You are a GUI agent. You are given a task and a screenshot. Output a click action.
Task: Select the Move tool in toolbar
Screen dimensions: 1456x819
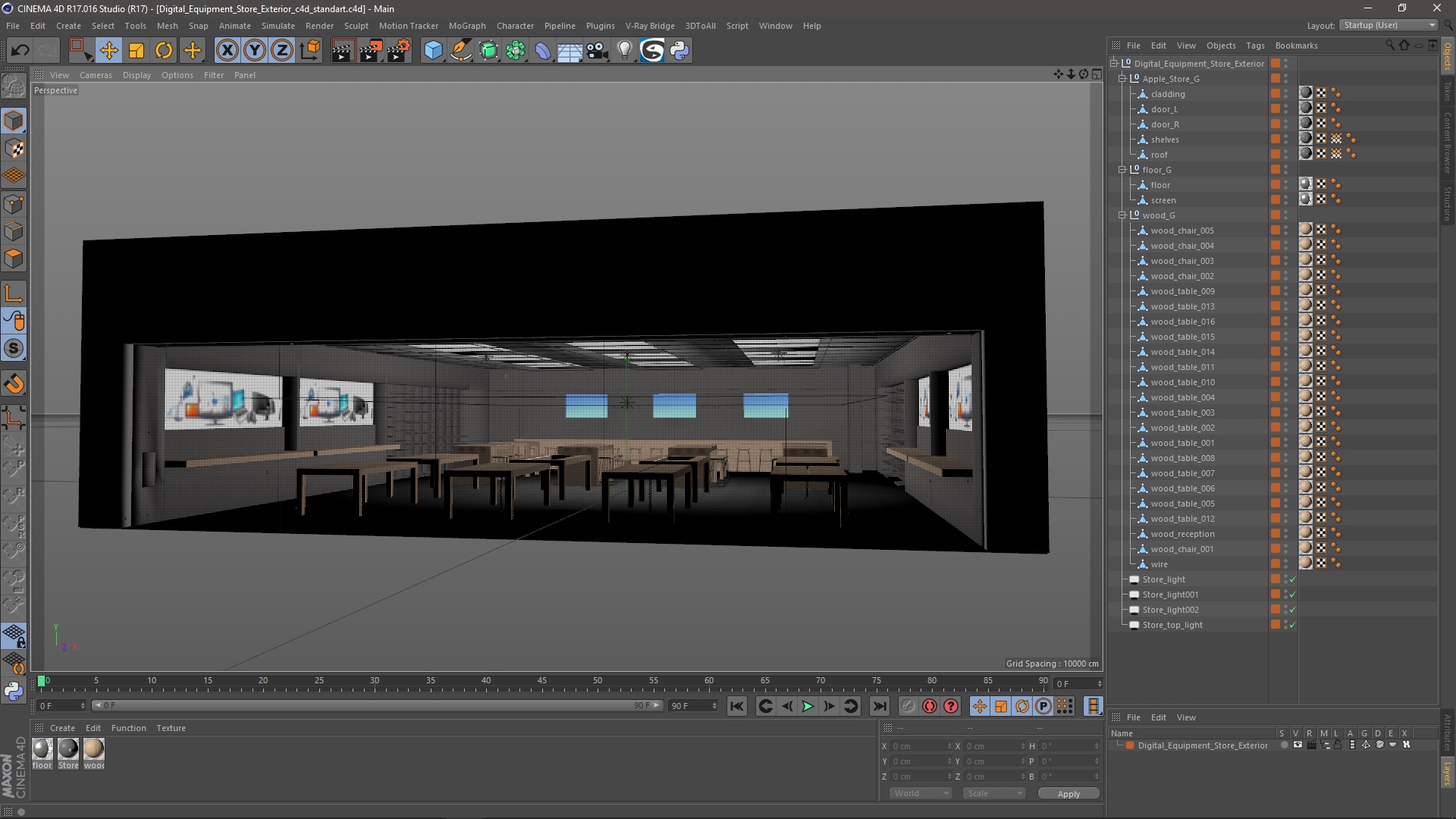coord(108,51)
